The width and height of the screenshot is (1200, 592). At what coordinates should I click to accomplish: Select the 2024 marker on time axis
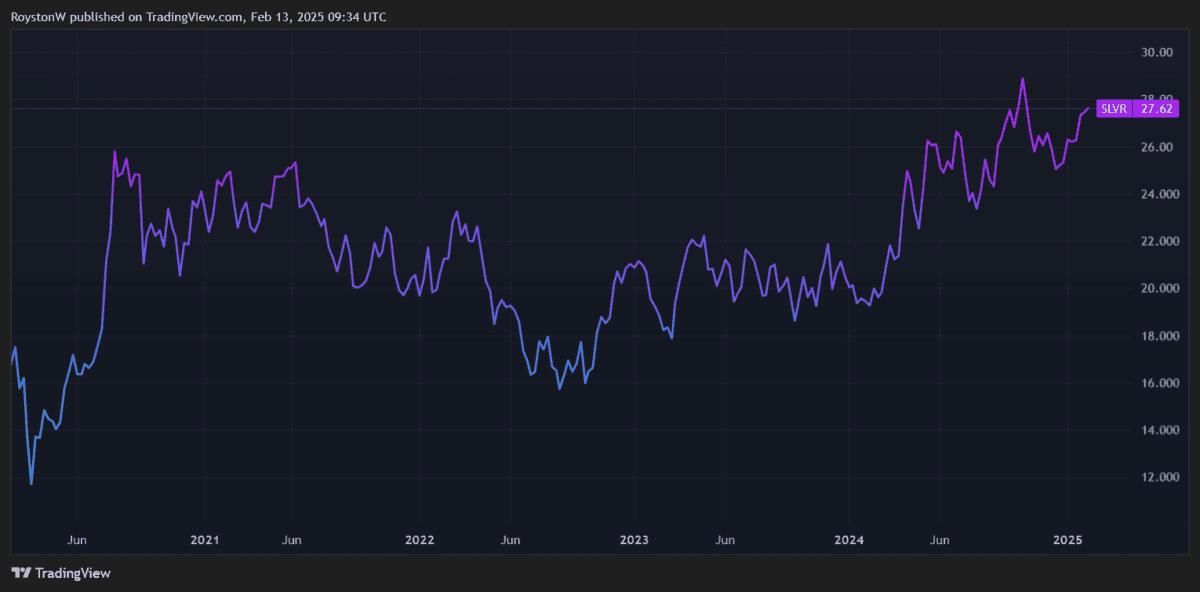[x=849, y=540]
